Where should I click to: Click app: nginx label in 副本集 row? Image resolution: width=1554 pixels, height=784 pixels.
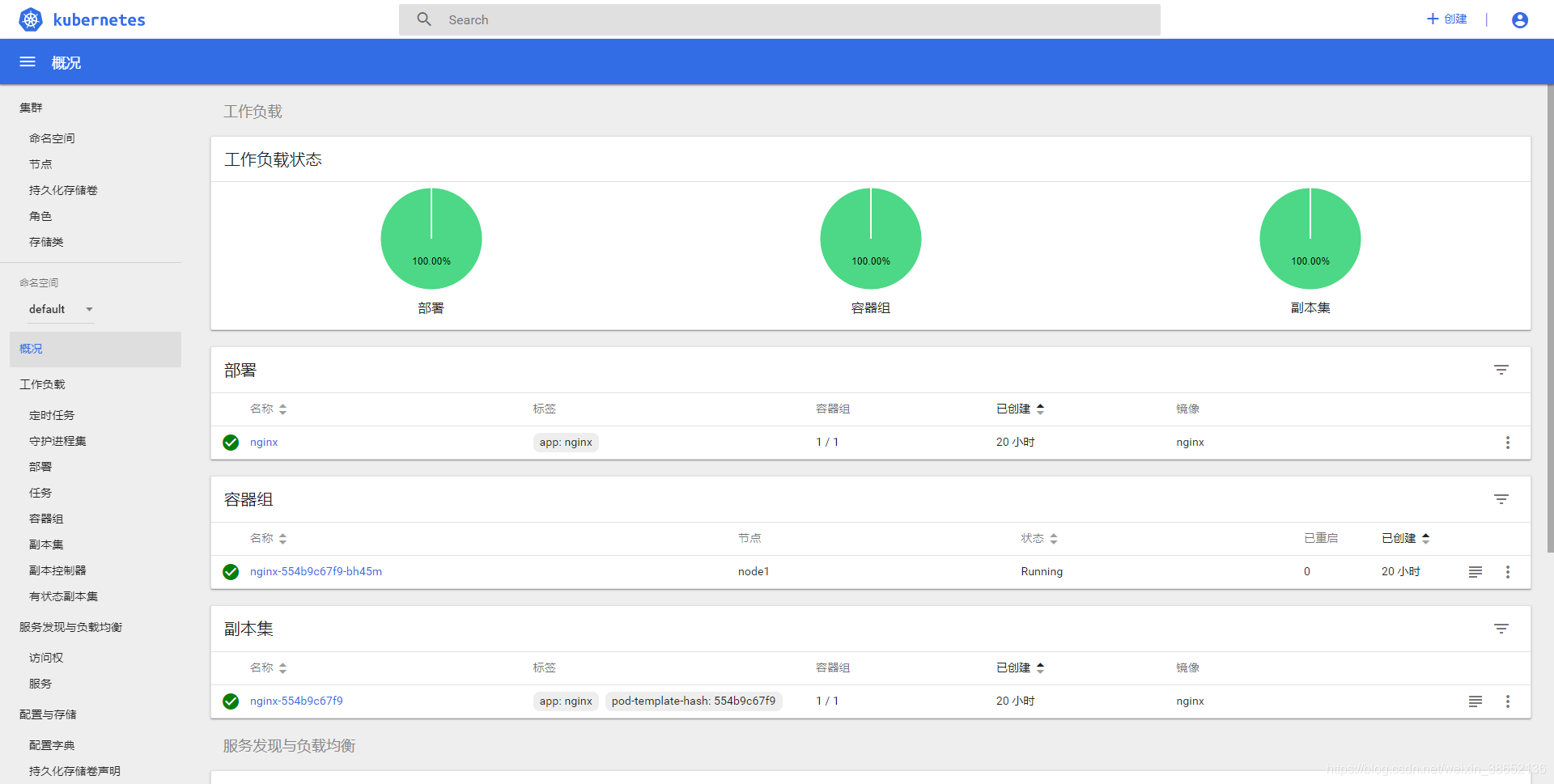point(566,701)
